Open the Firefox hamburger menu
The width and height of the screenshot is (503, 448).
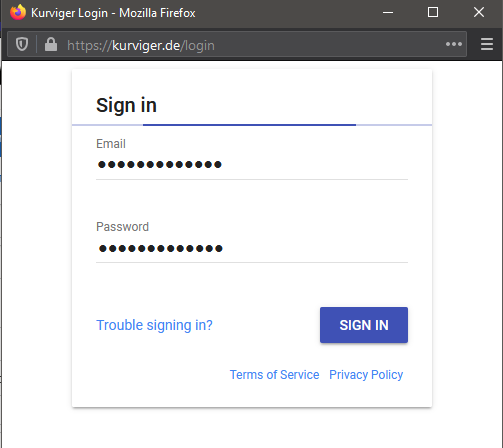click(x=487, y=44)
